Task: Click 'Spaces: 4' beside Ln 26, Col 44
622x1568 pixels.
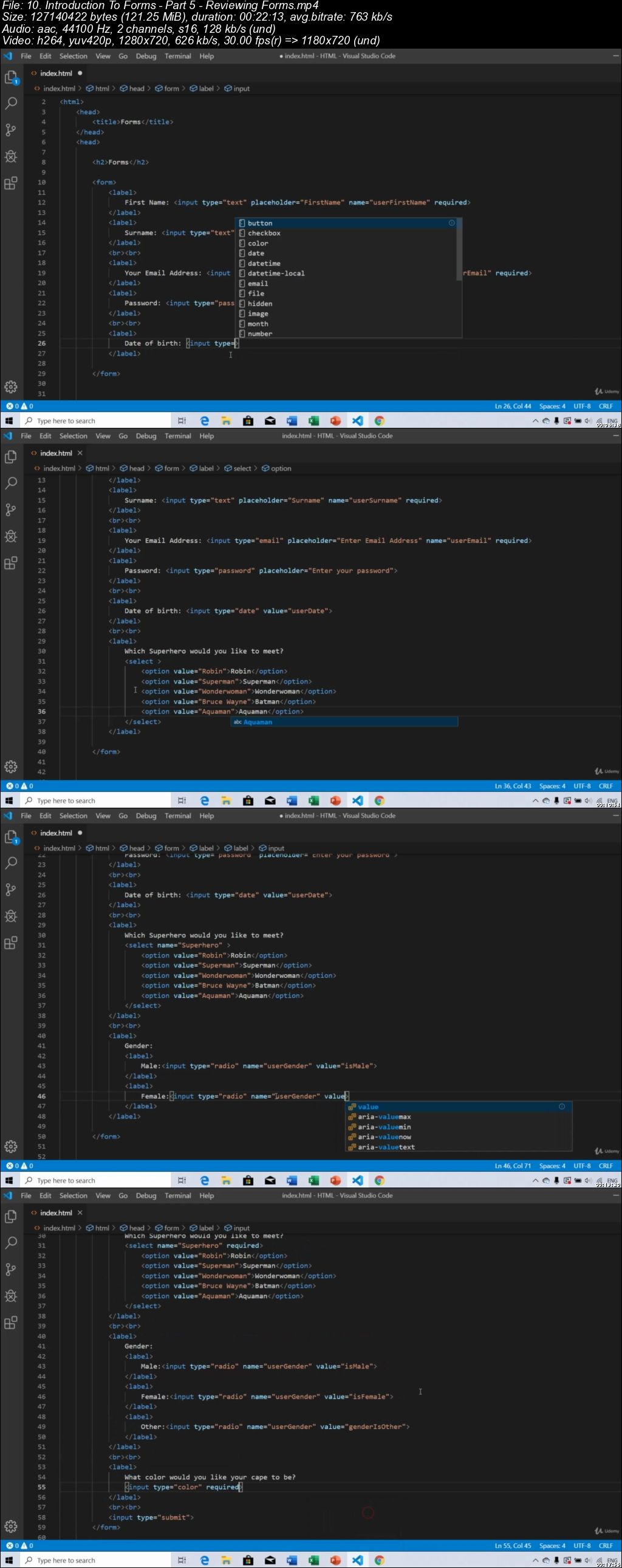Action: (x=553, y=406)
